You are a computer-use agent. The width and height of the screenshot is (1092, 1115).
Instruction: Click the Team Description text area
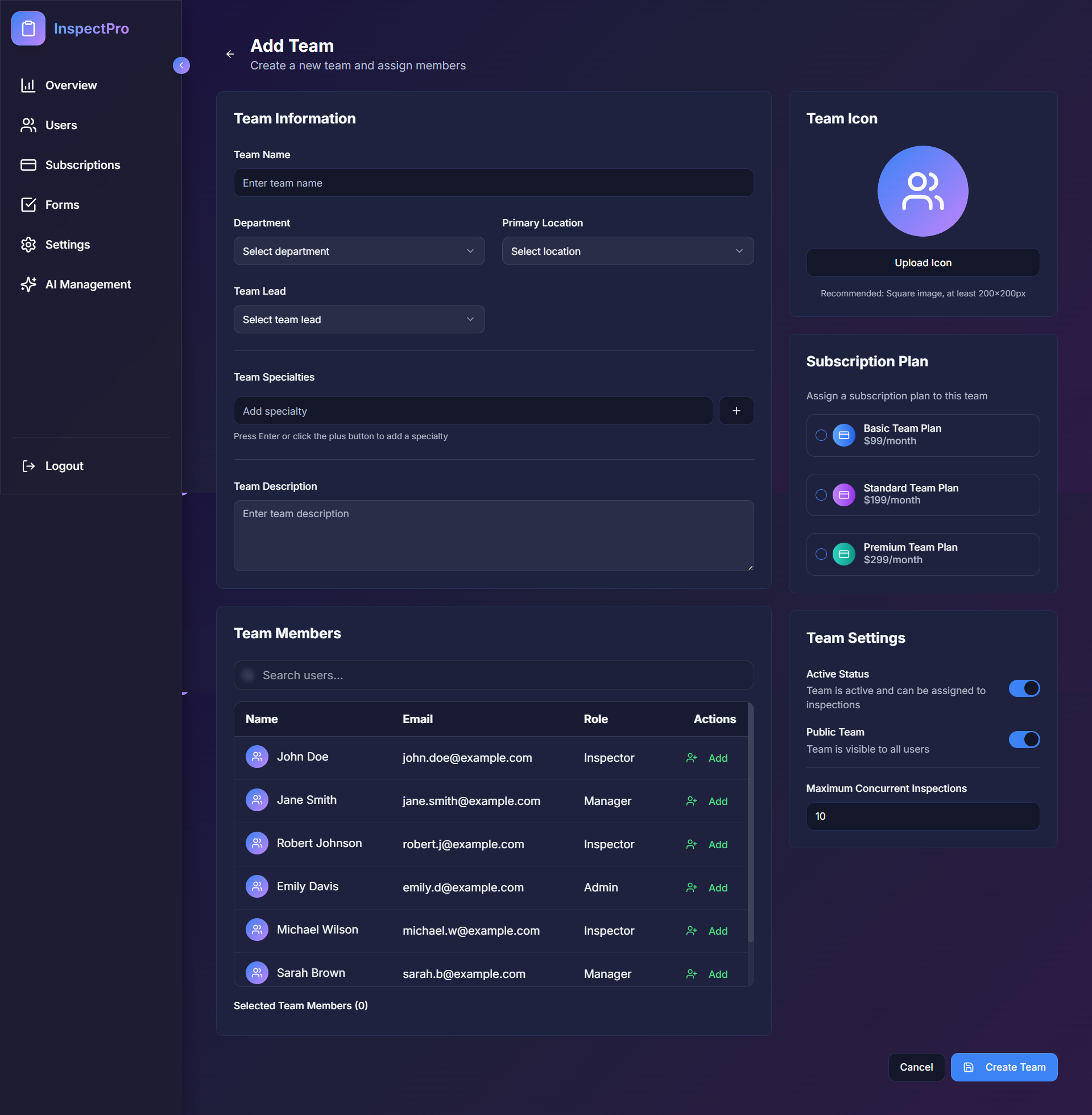click(x=493, y=536)
